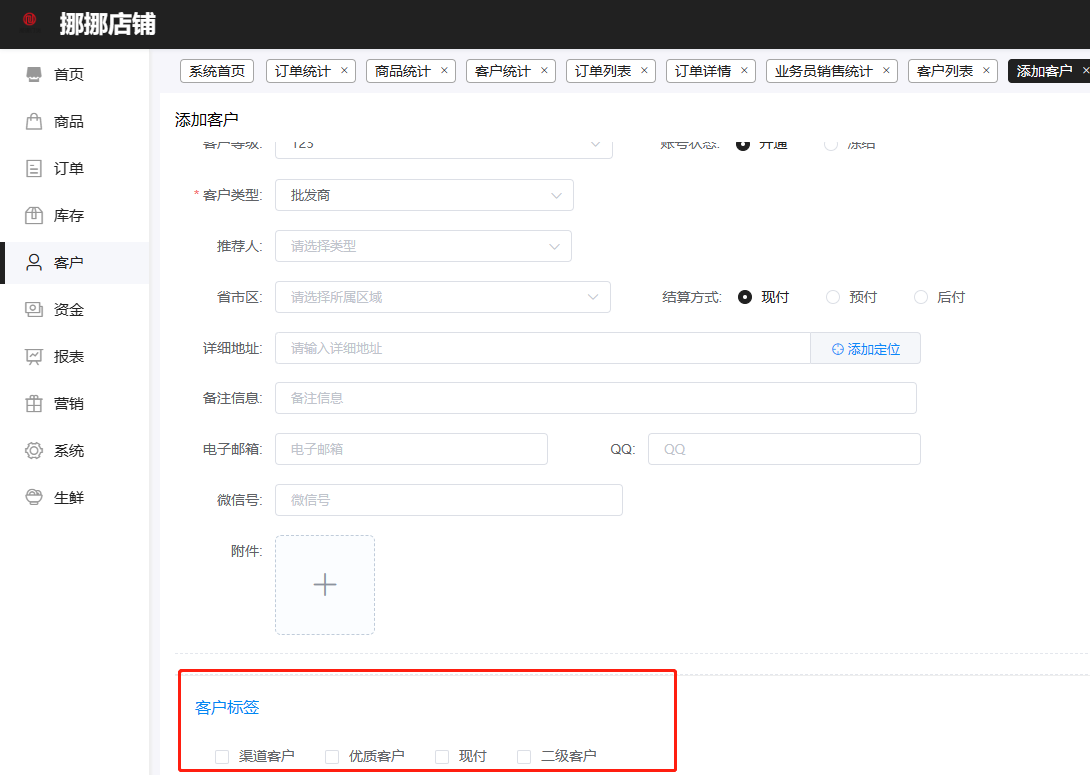Open the 推荐人 selection dropdown
Image resolution: width=1090 pixels, height=775 pixels.
(x=423, y=246)
